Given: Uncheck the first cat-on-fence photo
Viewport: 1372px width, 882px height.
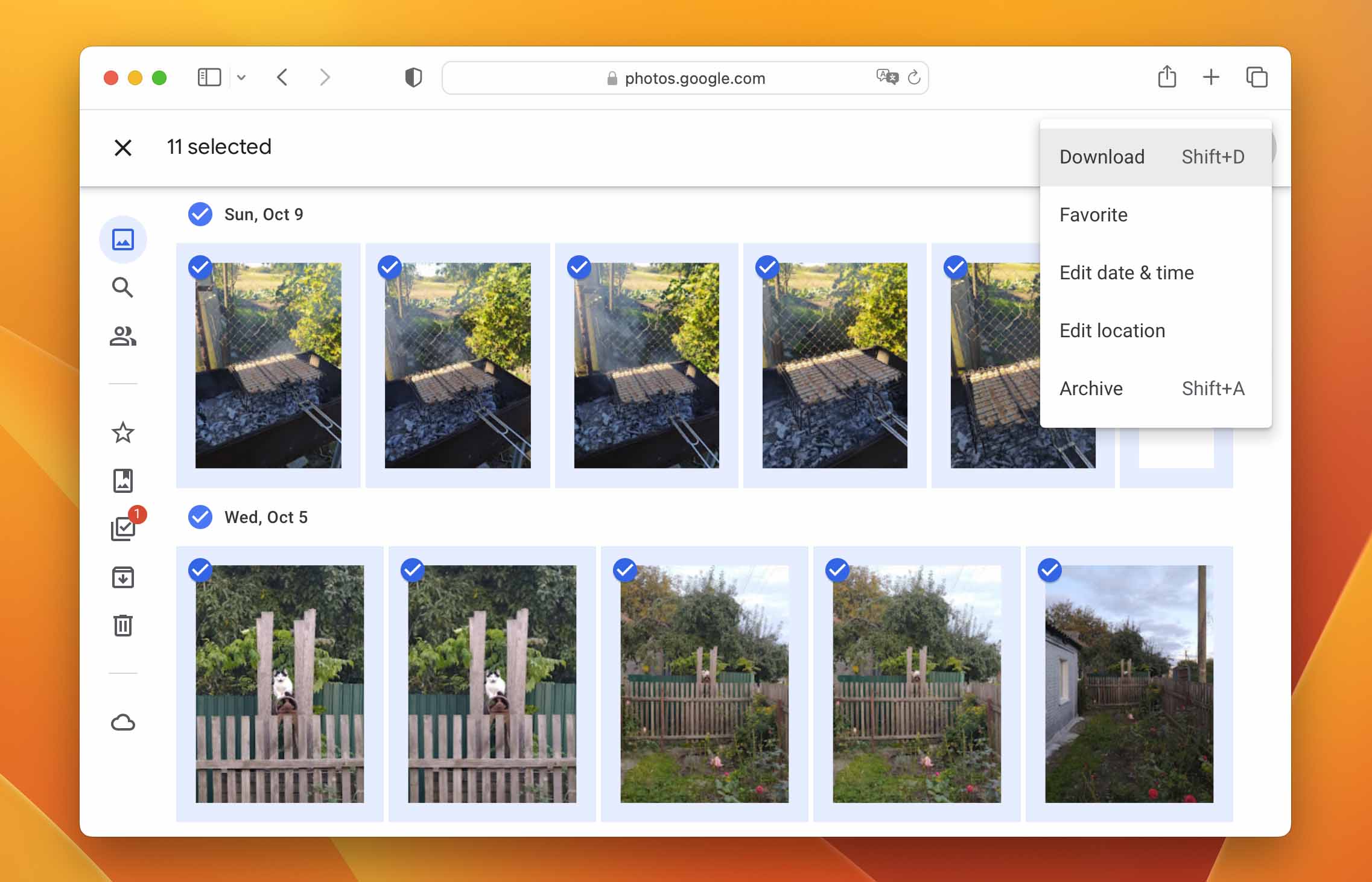Looking at the screenshot, I should [200, 569].
